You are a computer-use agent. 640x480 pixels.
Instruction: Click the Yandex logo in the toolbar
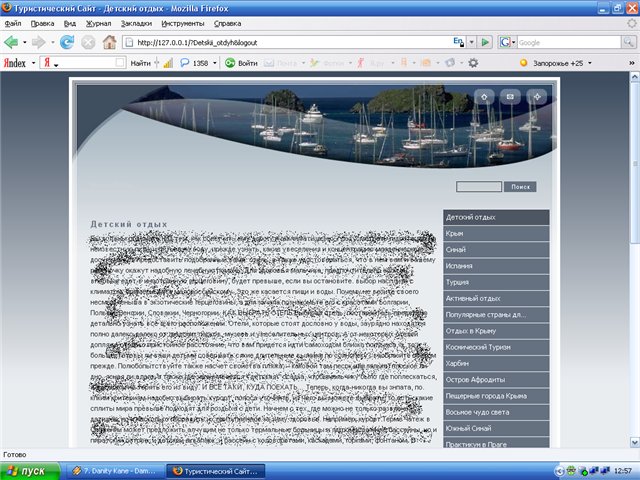pos(15,63)
